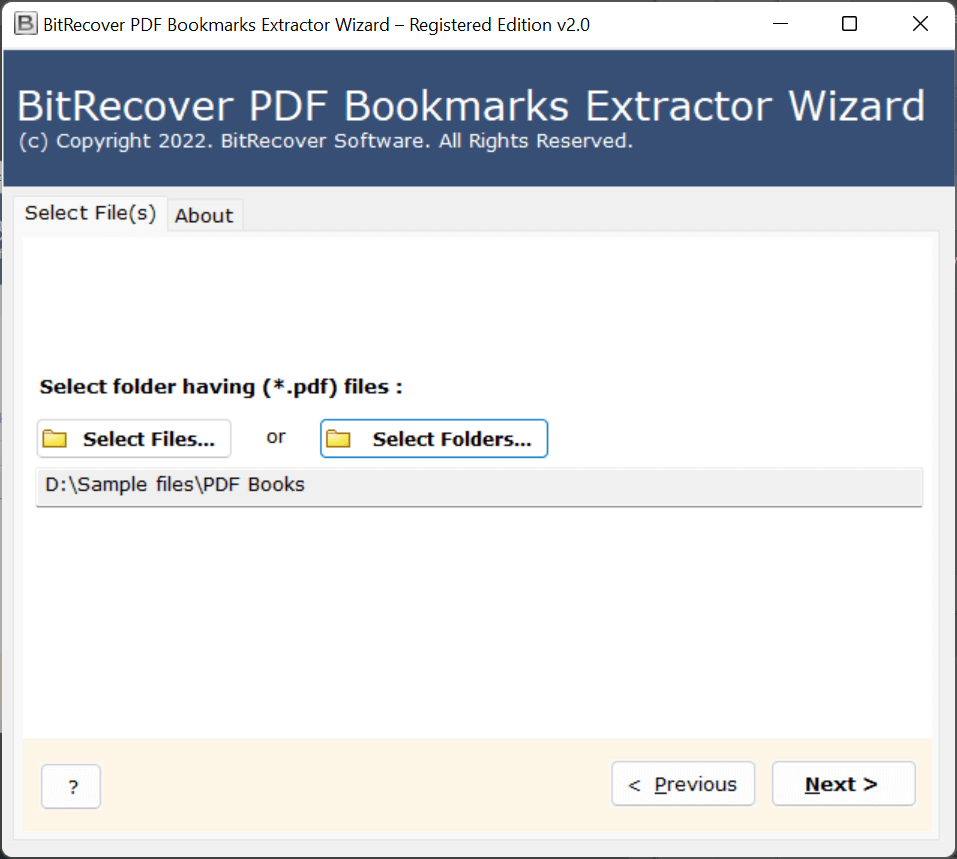
Task: Click the D:\Sample files\PDF Books path field
Action: (x=478, y=486)
